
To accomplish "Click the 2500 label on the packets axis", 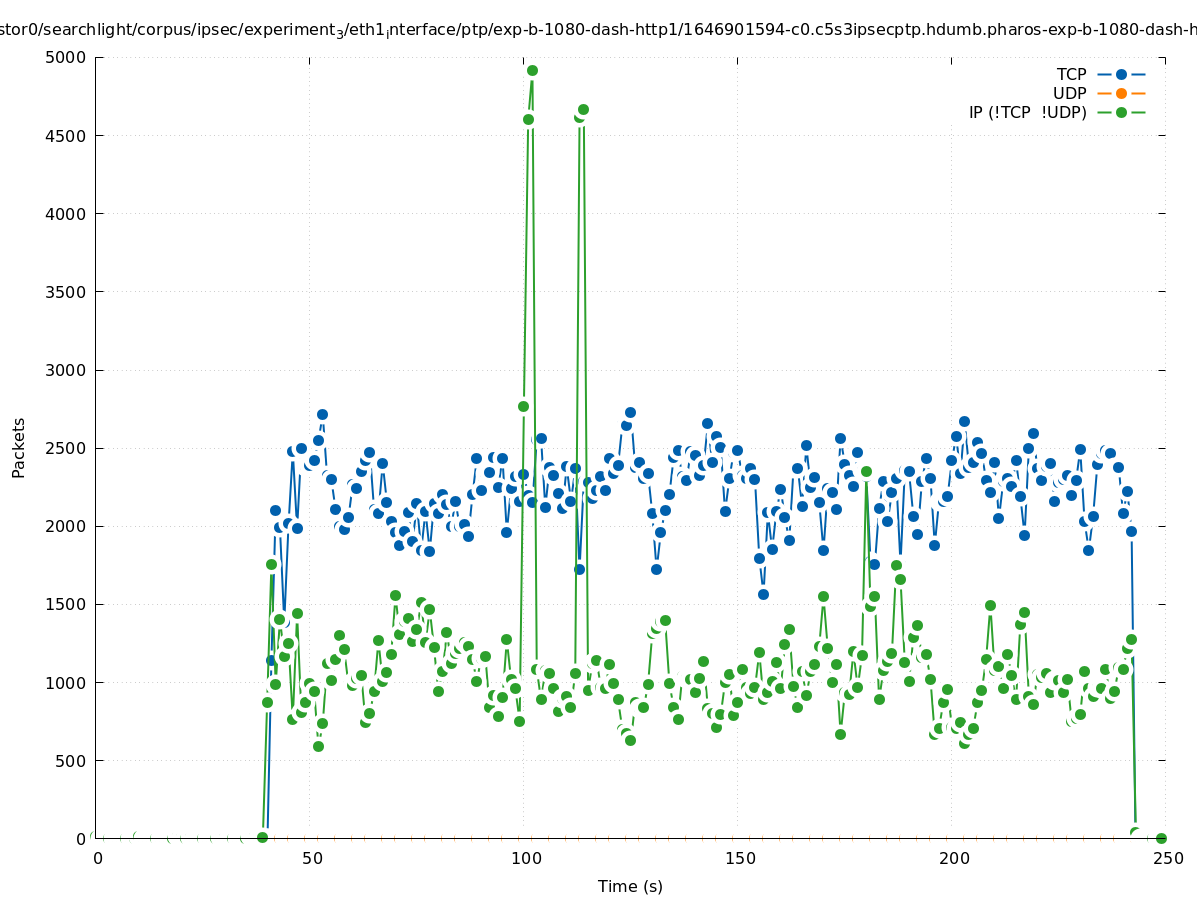I will pos(66,448).
